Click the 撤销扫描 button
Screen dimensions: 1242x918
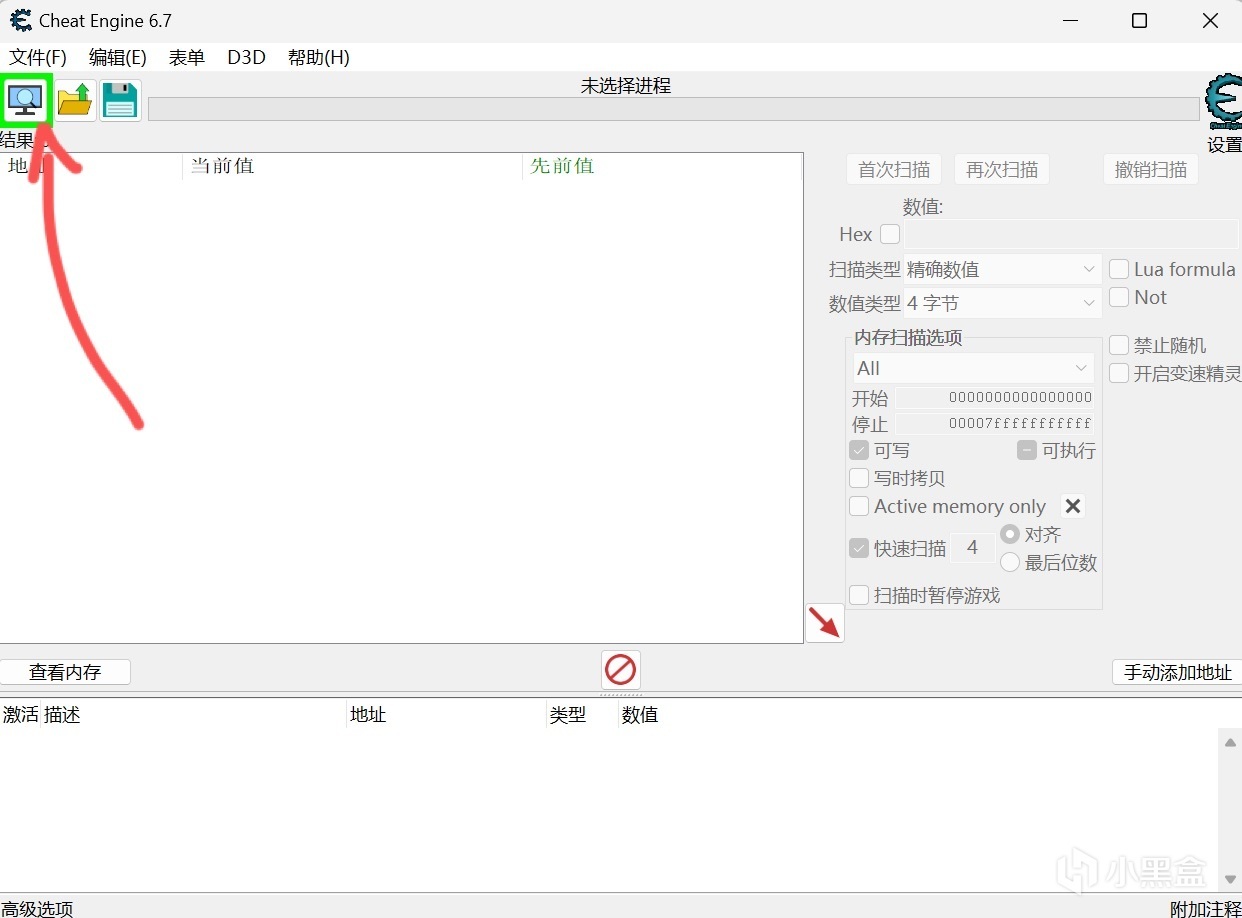tap(1151, 169)
